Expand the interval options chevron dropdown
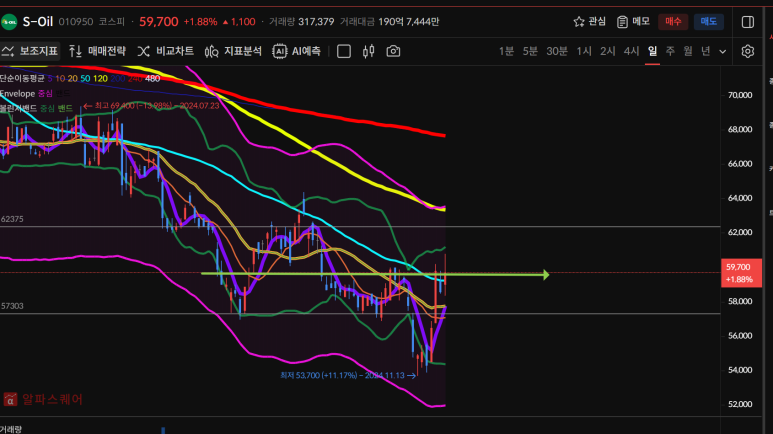773x434 pixels. [x=723, y=52]
